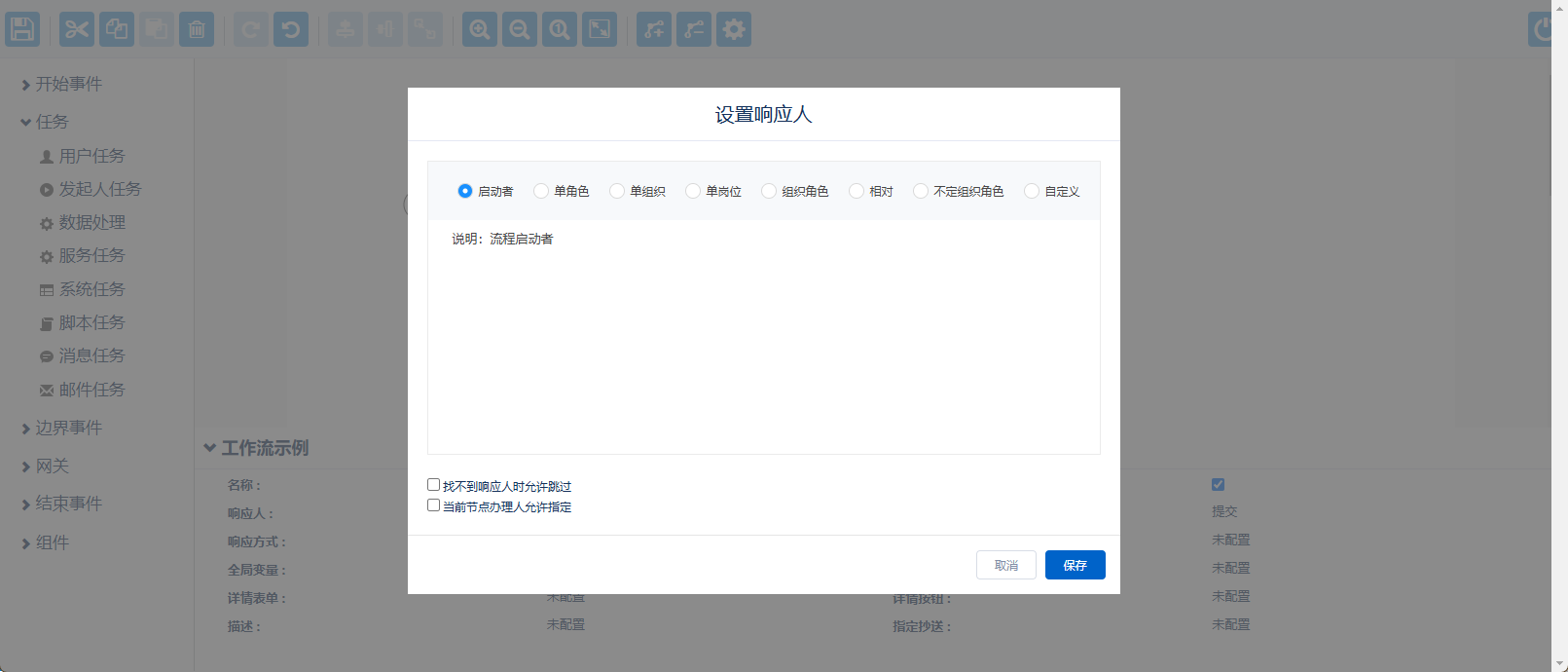Enable 找不到响应人时允许跳过 checkbox
The image size is (1568, 672).
pyautogui.click(x=434, y=485)
